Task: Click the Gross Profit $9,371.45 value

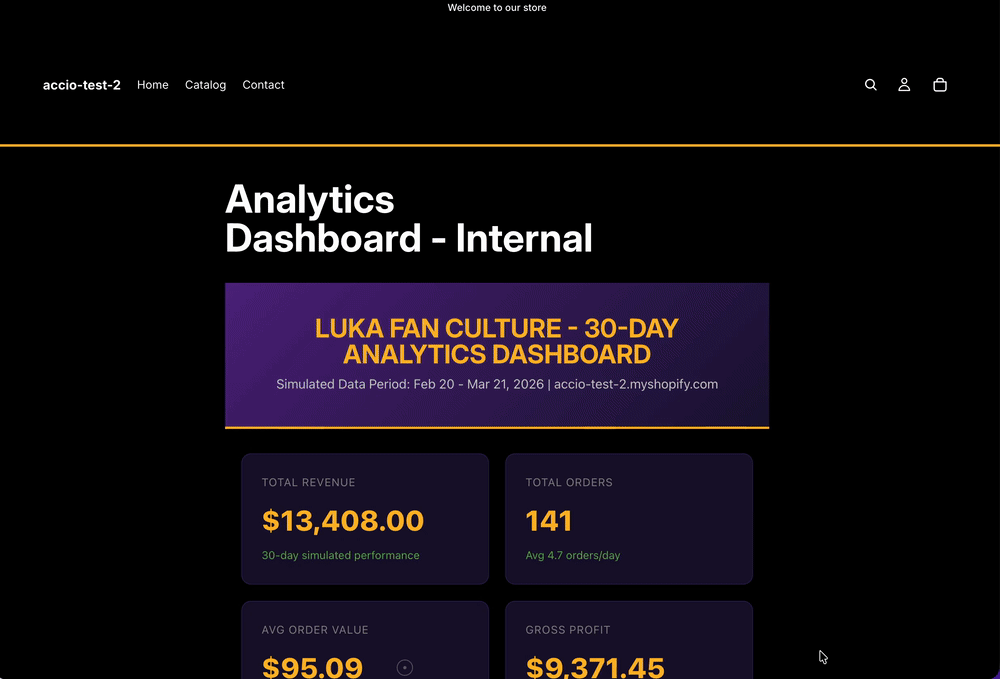Action: 595,668
